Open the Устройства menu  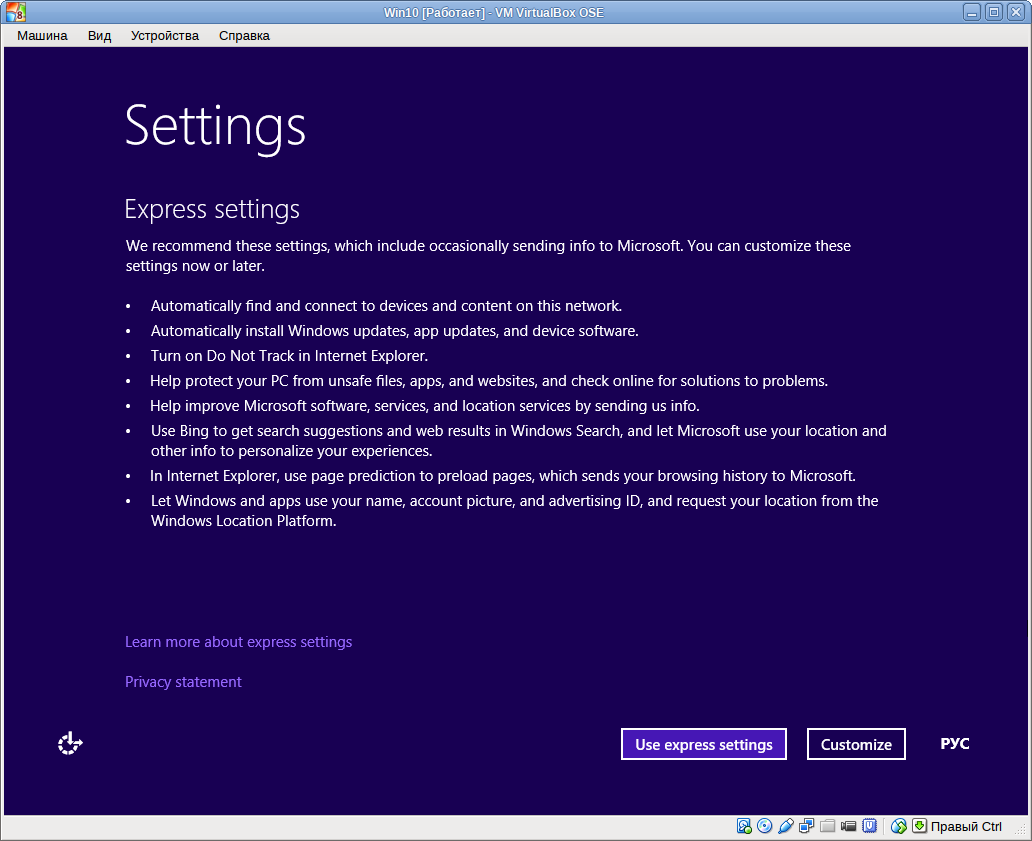165,36
